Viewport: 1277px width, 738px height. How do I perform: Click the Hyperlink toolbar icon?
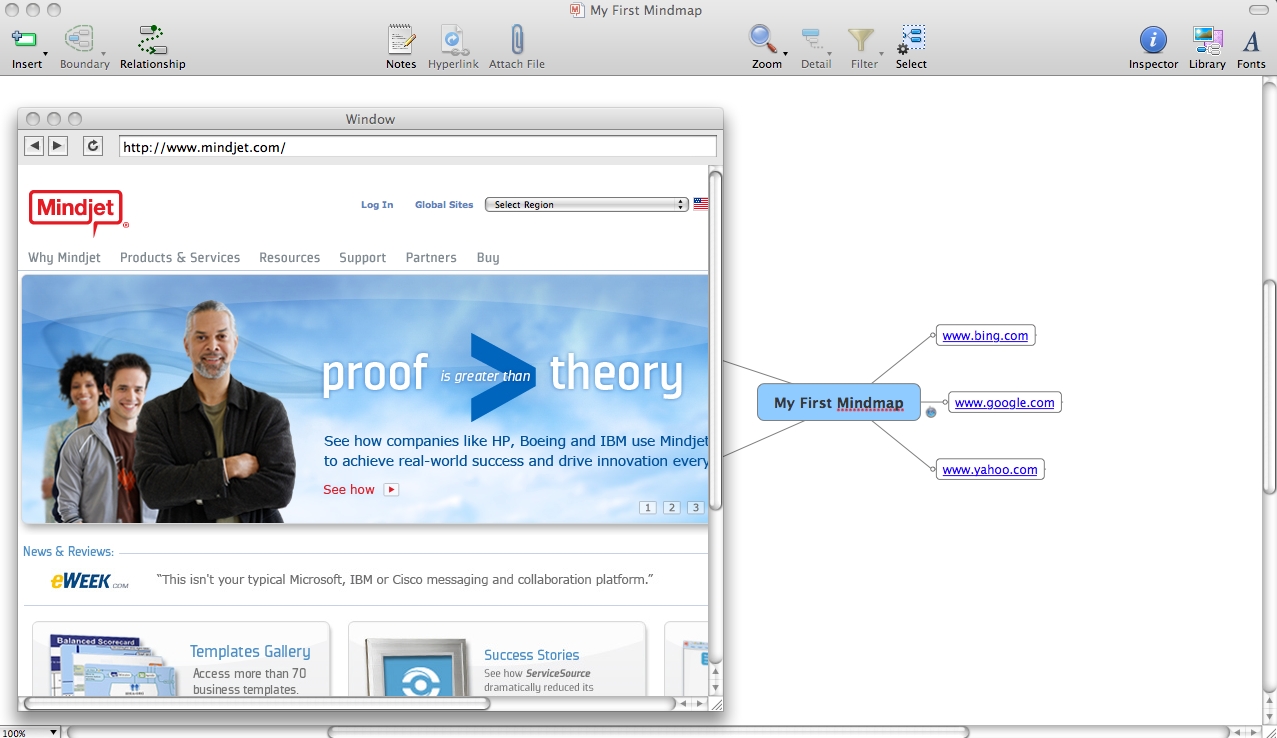tap(453, 40)
